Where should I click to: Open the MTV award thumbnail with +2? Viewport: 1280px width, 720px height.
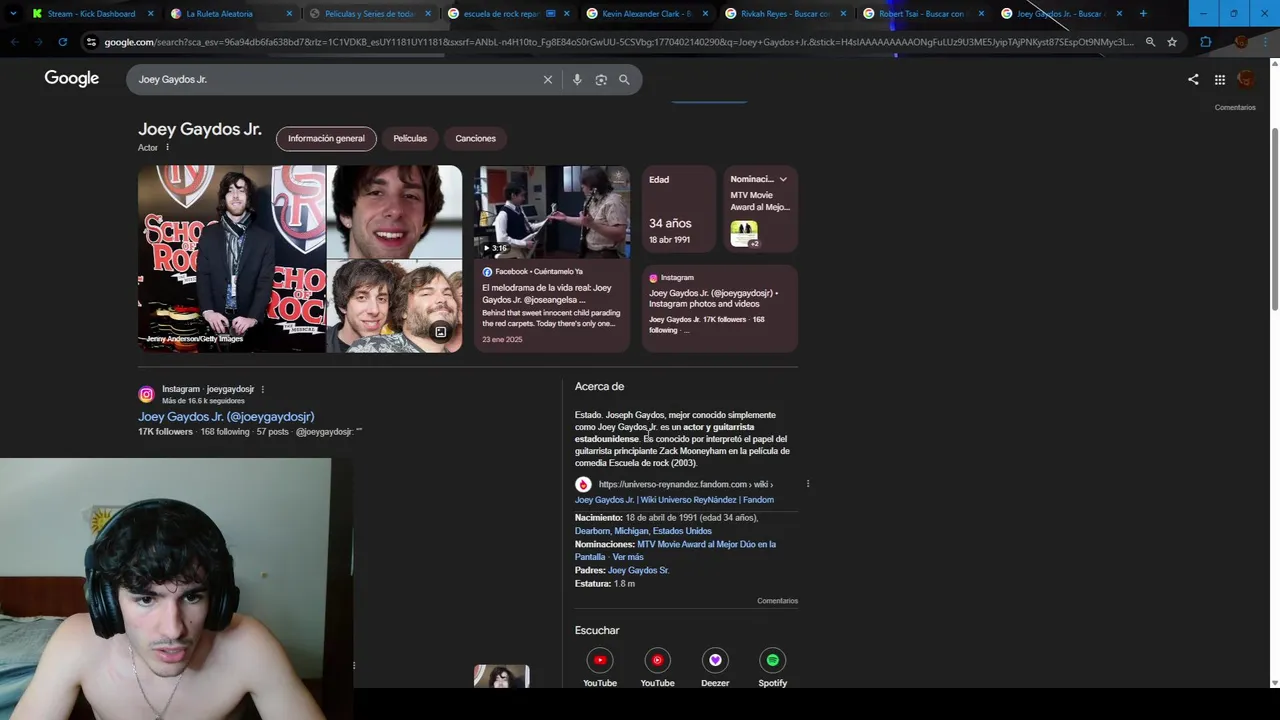coord(744,234)
